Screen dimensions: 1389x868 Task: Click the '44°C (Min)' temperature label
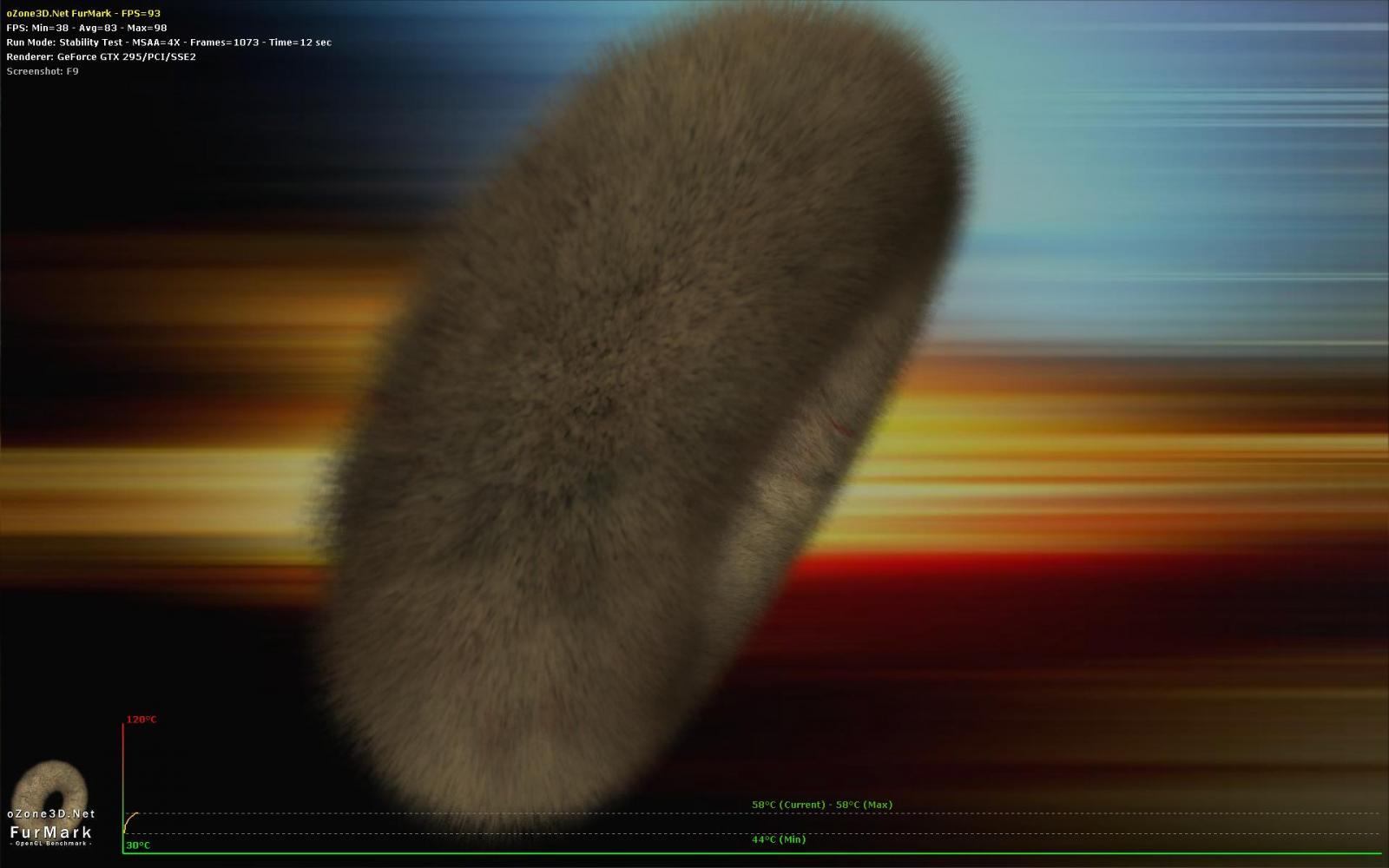click(x=779, y=839)
